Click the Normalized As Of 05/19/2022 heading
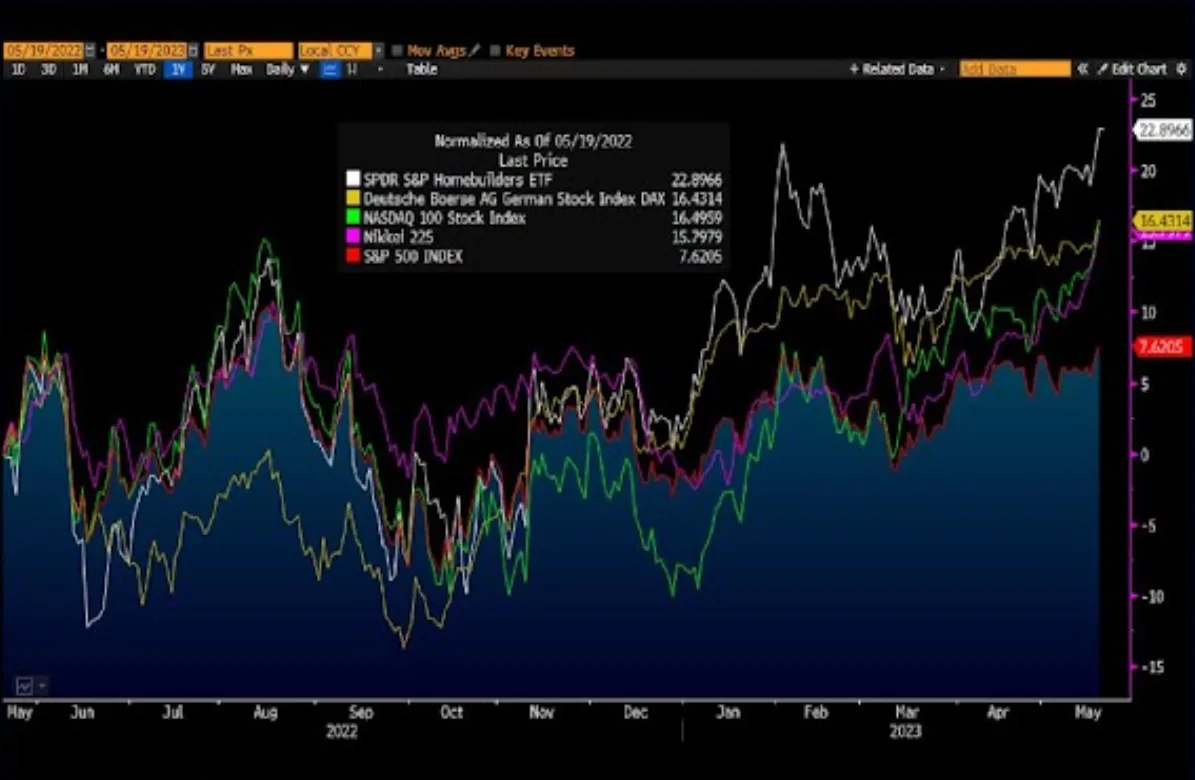This screenshot has height=780, width=1195. pyautogui.click(x=533, y=141)
